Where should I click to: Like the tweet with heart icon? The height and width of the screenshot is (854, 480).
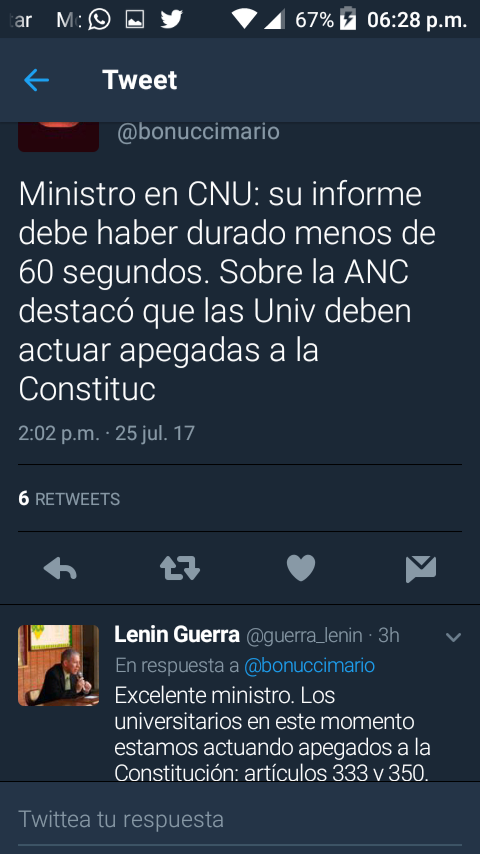click(301, 568)
